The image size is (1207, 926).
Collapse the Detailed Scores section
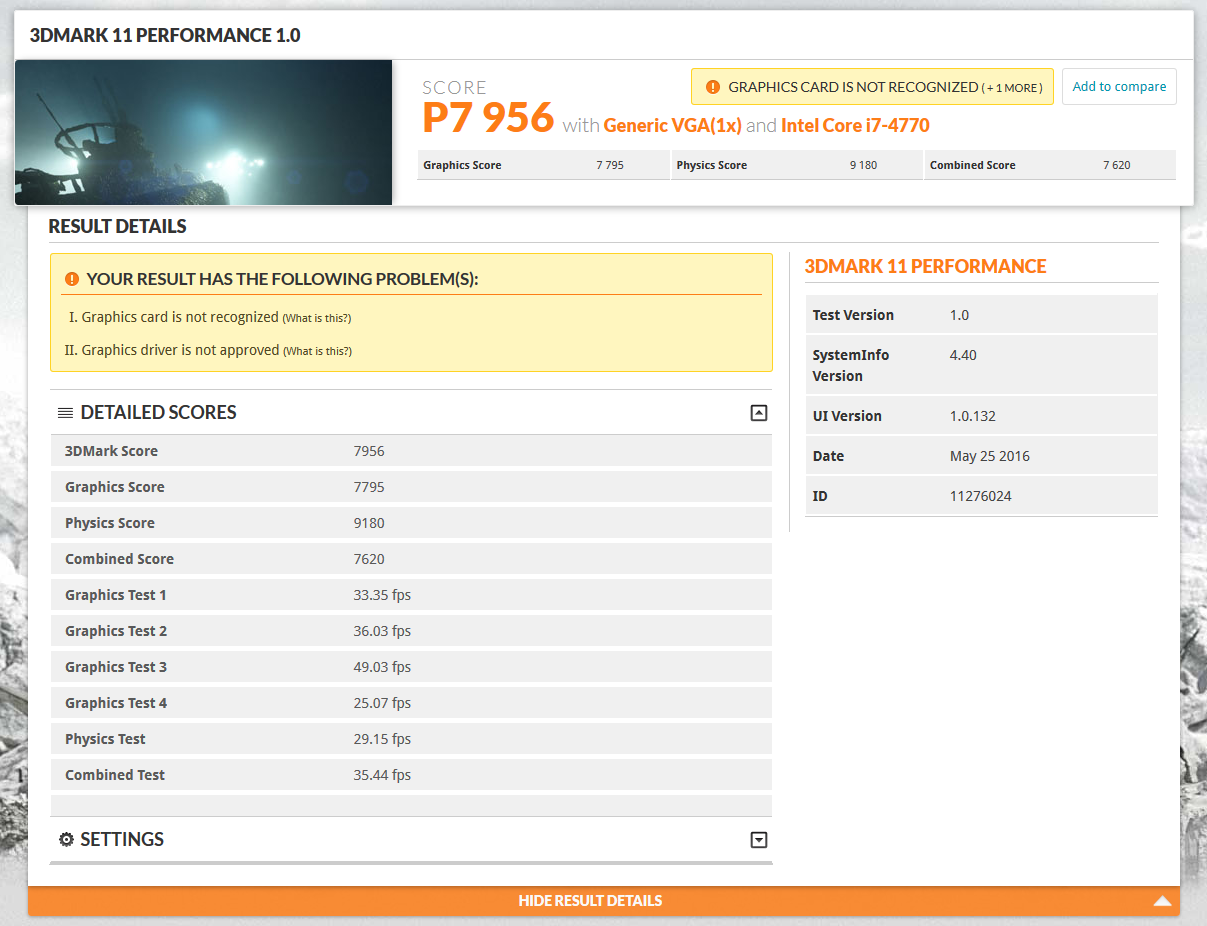pos(758,413)
